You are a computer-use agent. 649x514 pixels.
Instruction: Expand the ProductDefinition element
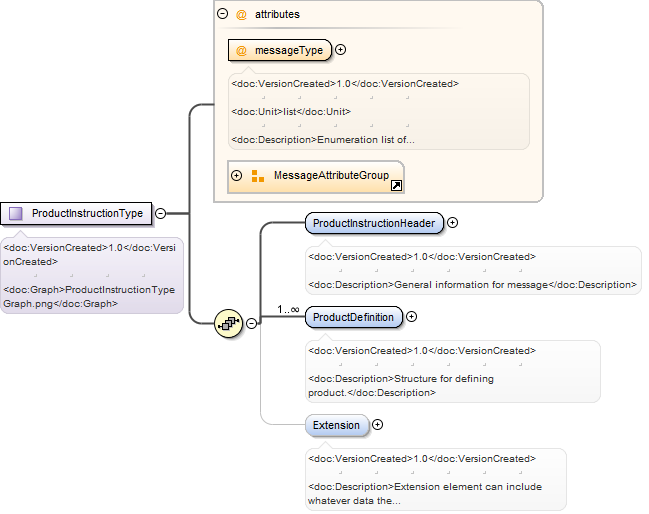pos(411,317)
